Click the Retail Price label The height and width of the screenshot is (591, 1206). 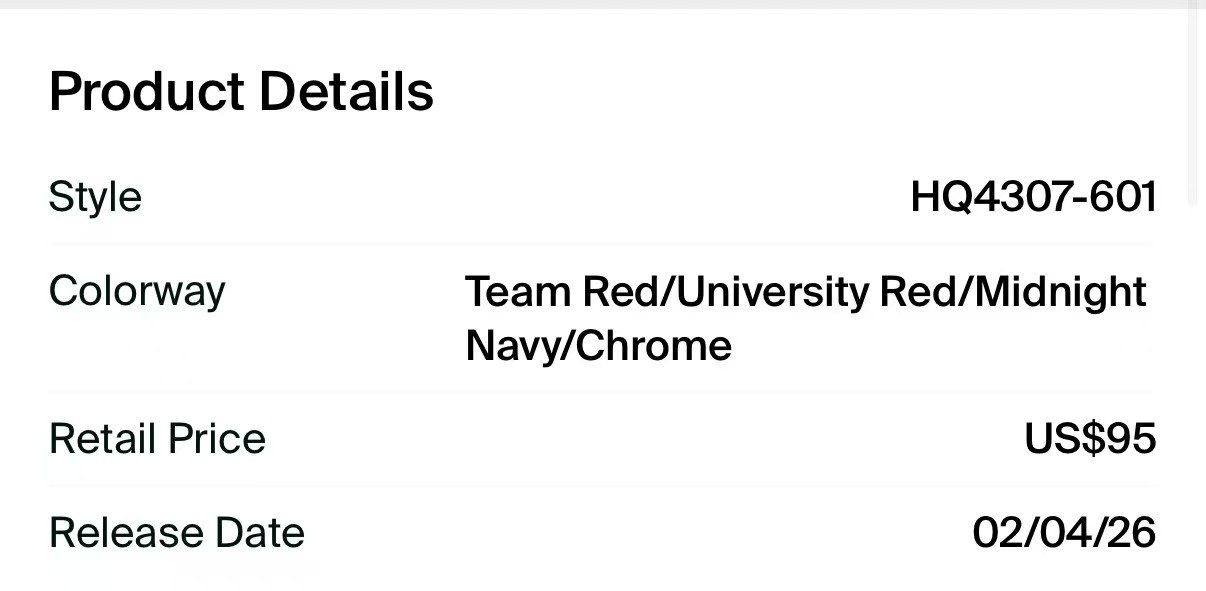(157, 439)
